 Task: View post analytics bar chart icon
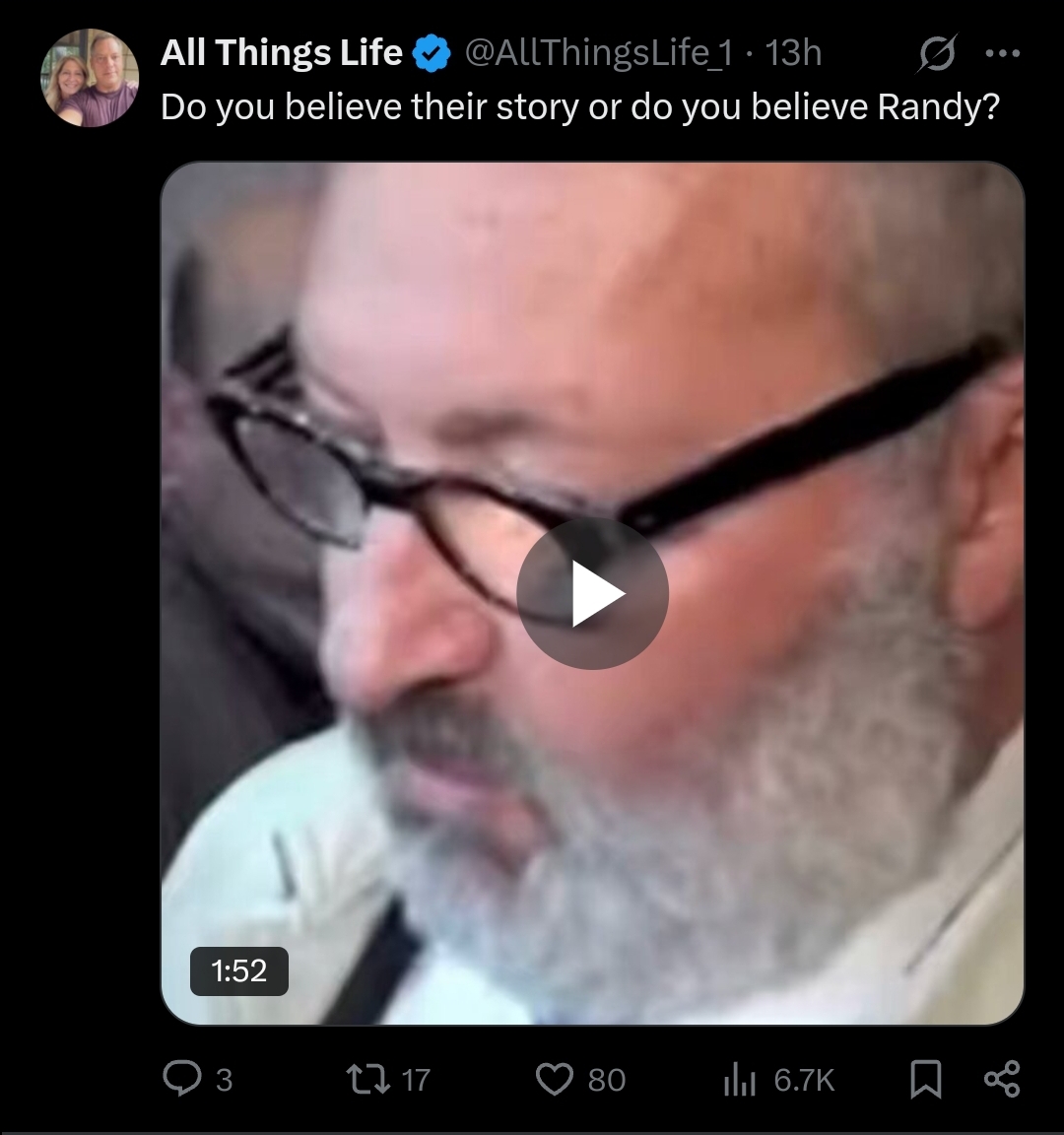coord(740,1079)
